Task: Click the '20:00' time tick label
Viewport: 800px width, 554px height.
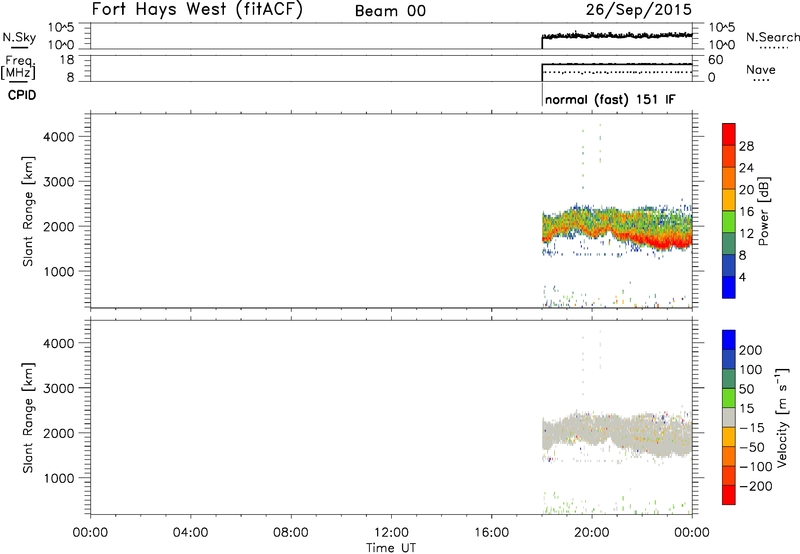Action: [592, 533]
